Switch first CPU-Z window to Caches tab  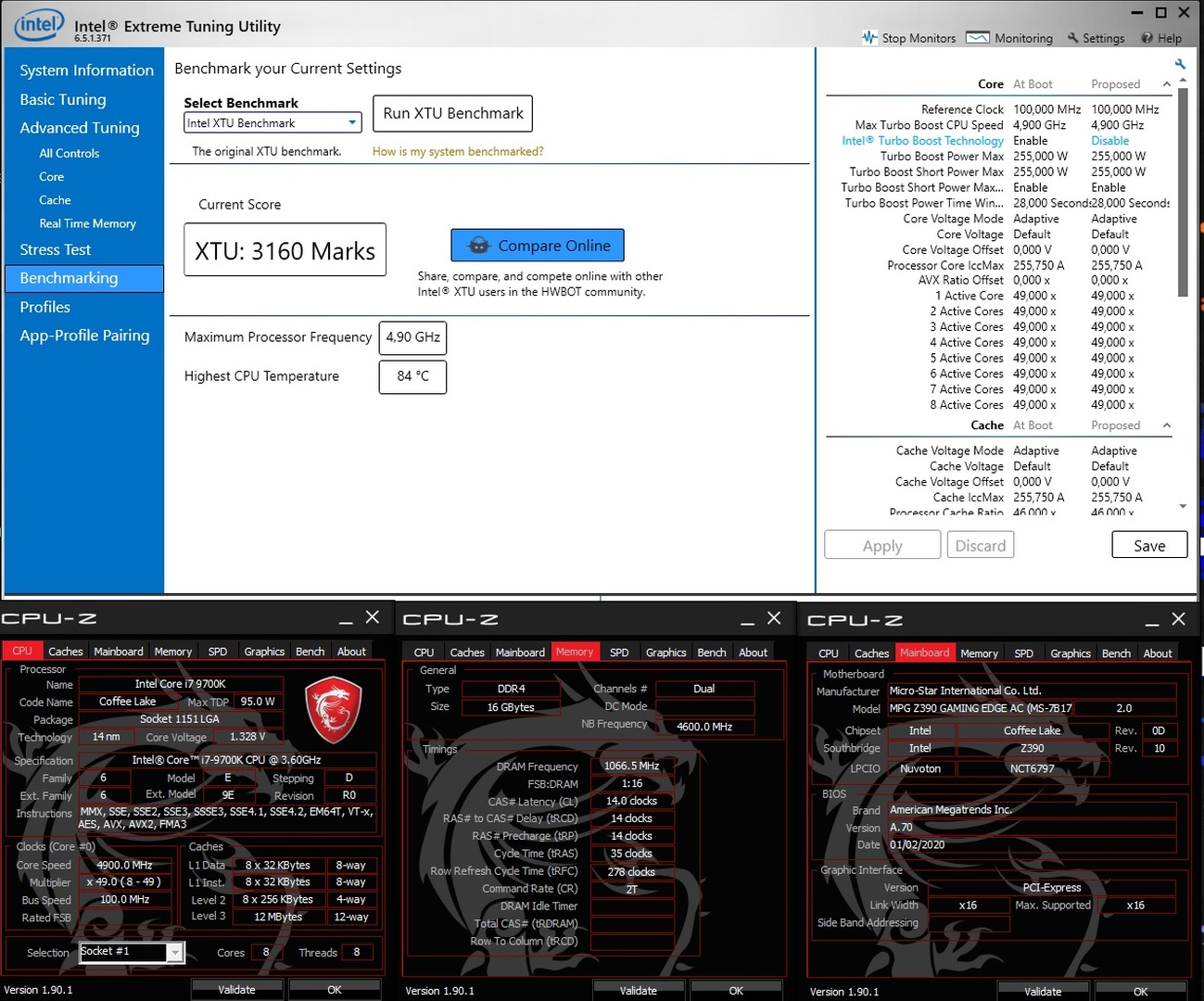click(65, 652)
